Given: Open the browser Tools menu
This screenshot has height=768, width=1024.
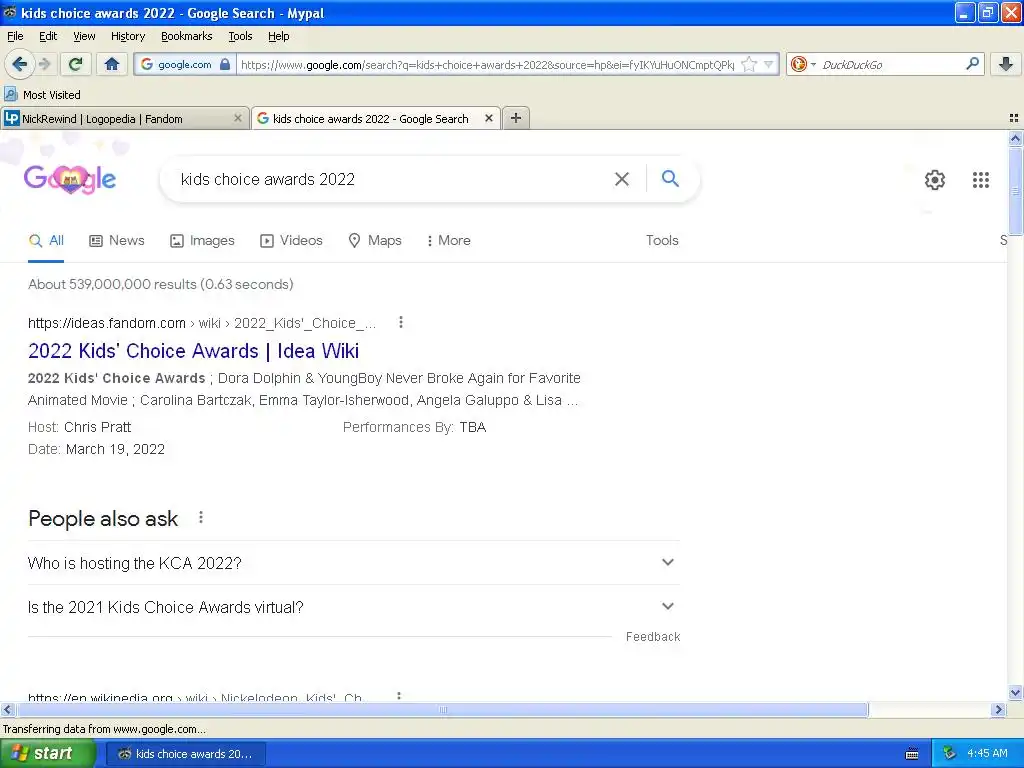Looking at the screenshot, I should pyautogui.click(x=240, y=36).
